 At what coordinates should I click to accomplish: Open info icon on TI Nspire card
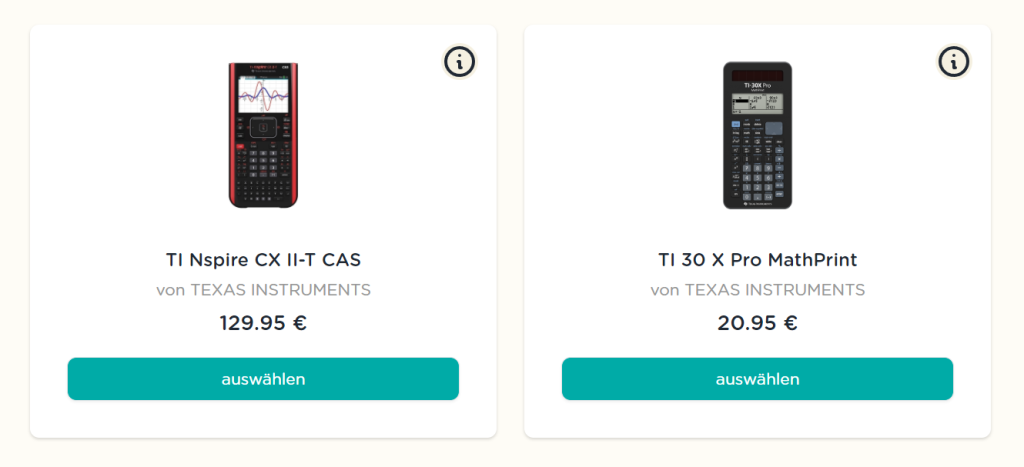click(x=459, y=62)
